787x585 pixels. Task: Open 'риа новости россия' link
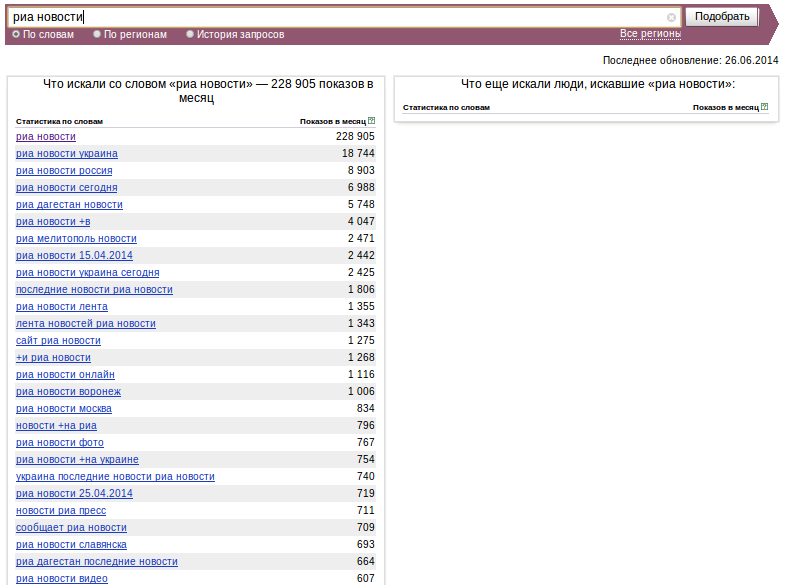coord(64,171)
